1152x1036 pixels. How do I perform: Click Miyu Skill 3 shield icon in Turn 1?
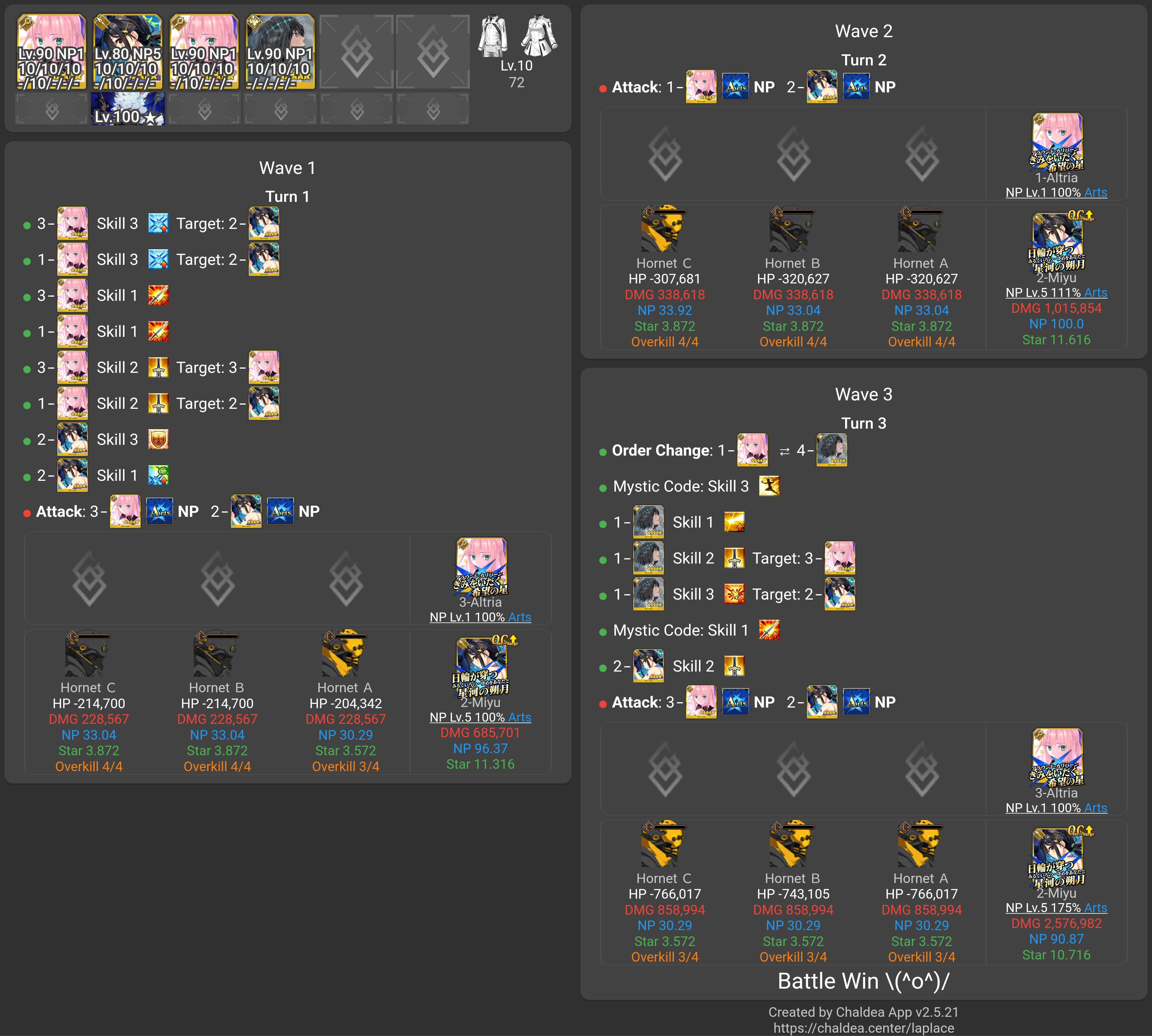pos(158,439)
